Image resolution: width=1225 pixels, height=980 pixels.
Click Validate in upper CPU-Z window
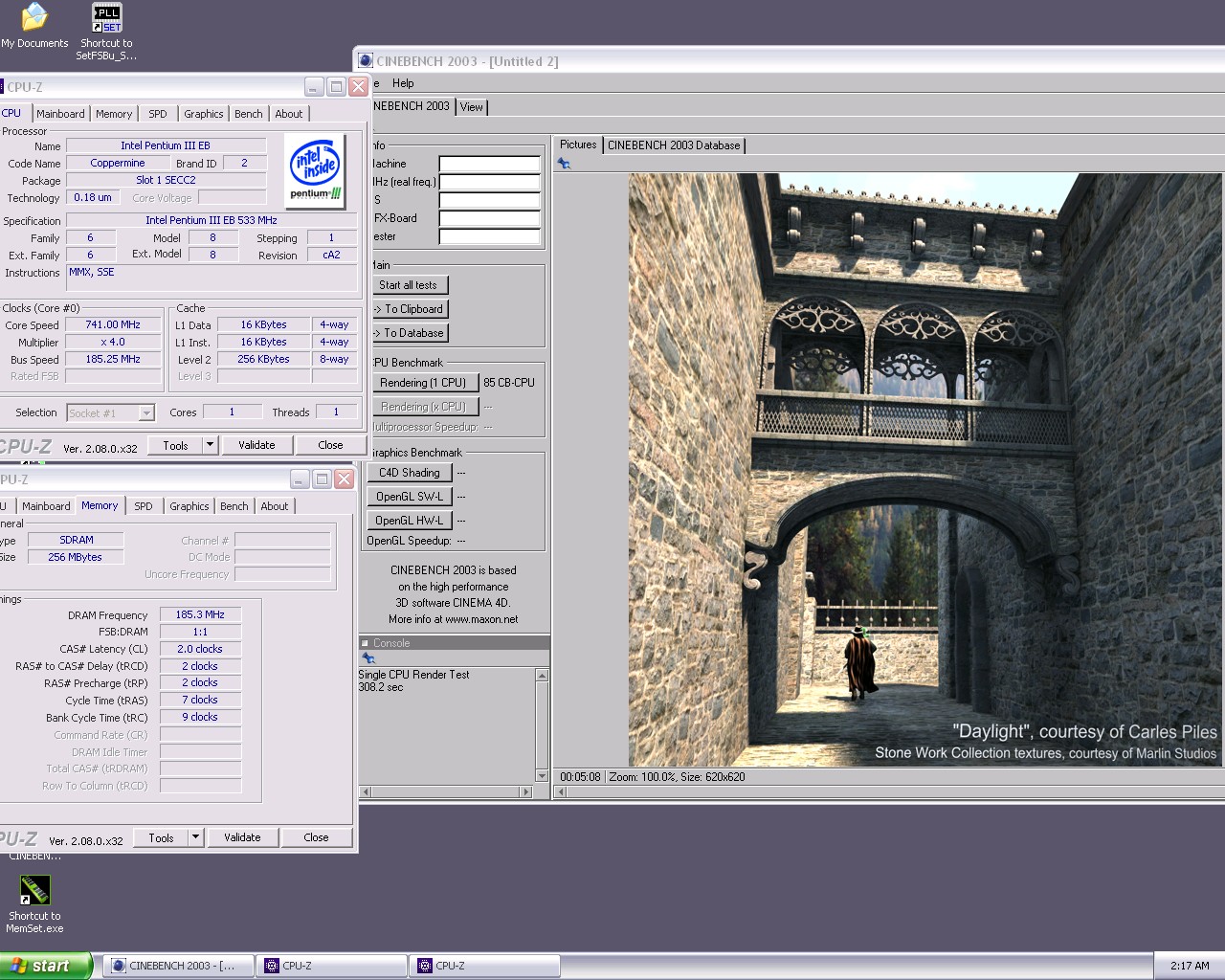(256, 445)
